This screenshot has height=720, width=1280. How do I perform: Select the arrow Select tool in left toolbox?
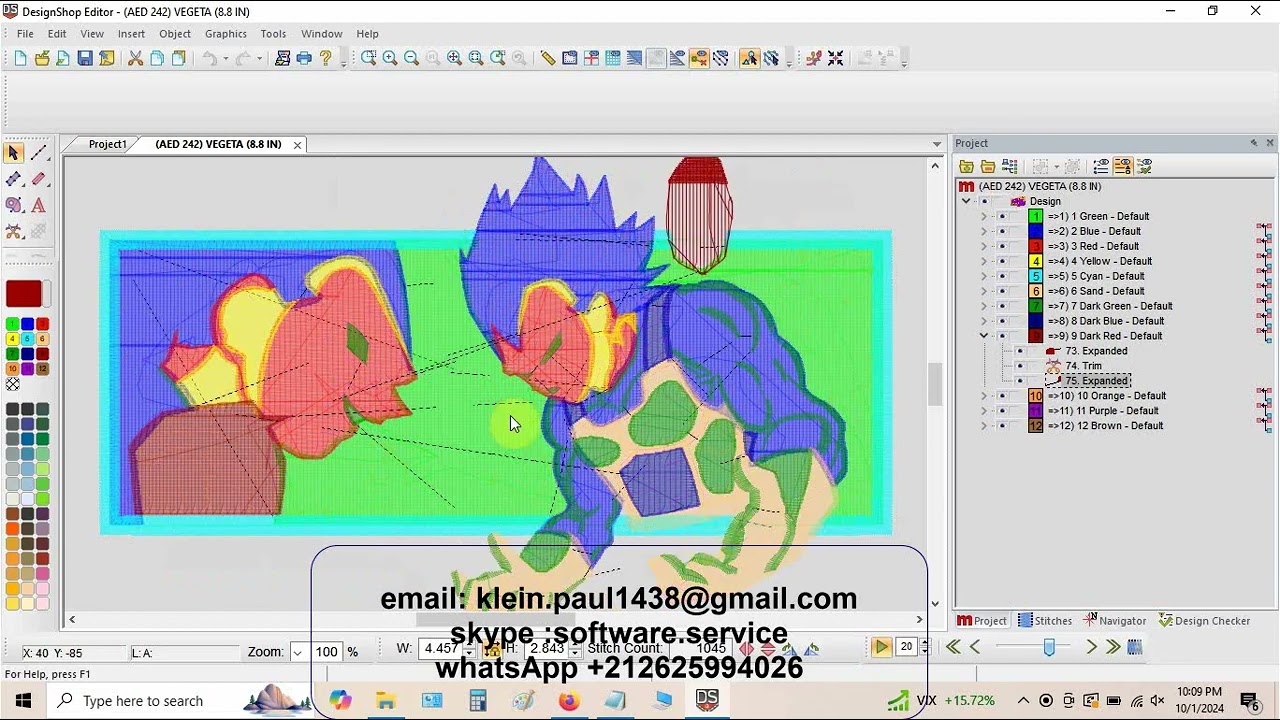coord(14,153)
